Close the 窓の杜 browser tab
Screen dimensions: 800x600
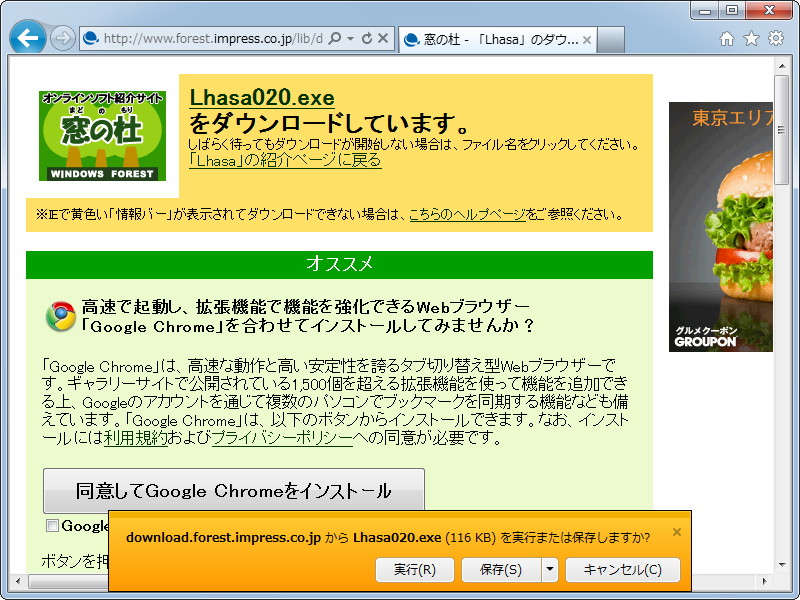click(587, 40)
